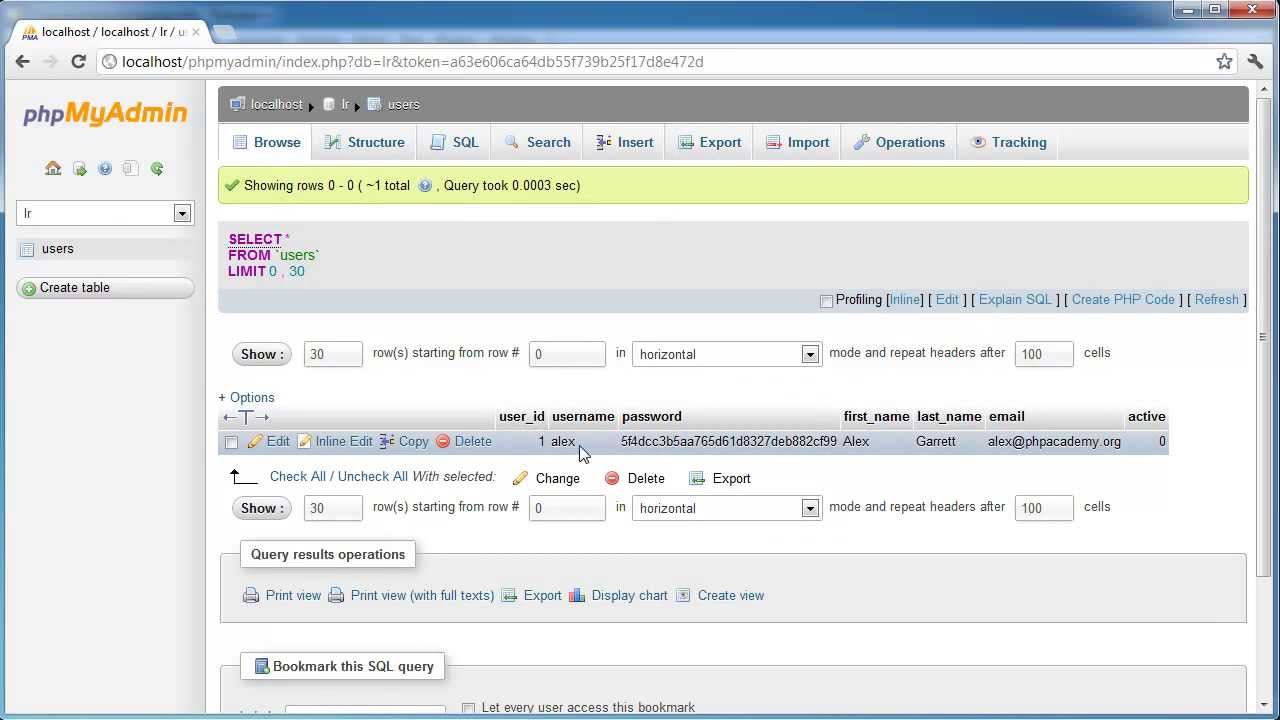The image size is (1280, 720).
Task: Open the Tracking tab
Action: click(1009, 142)
